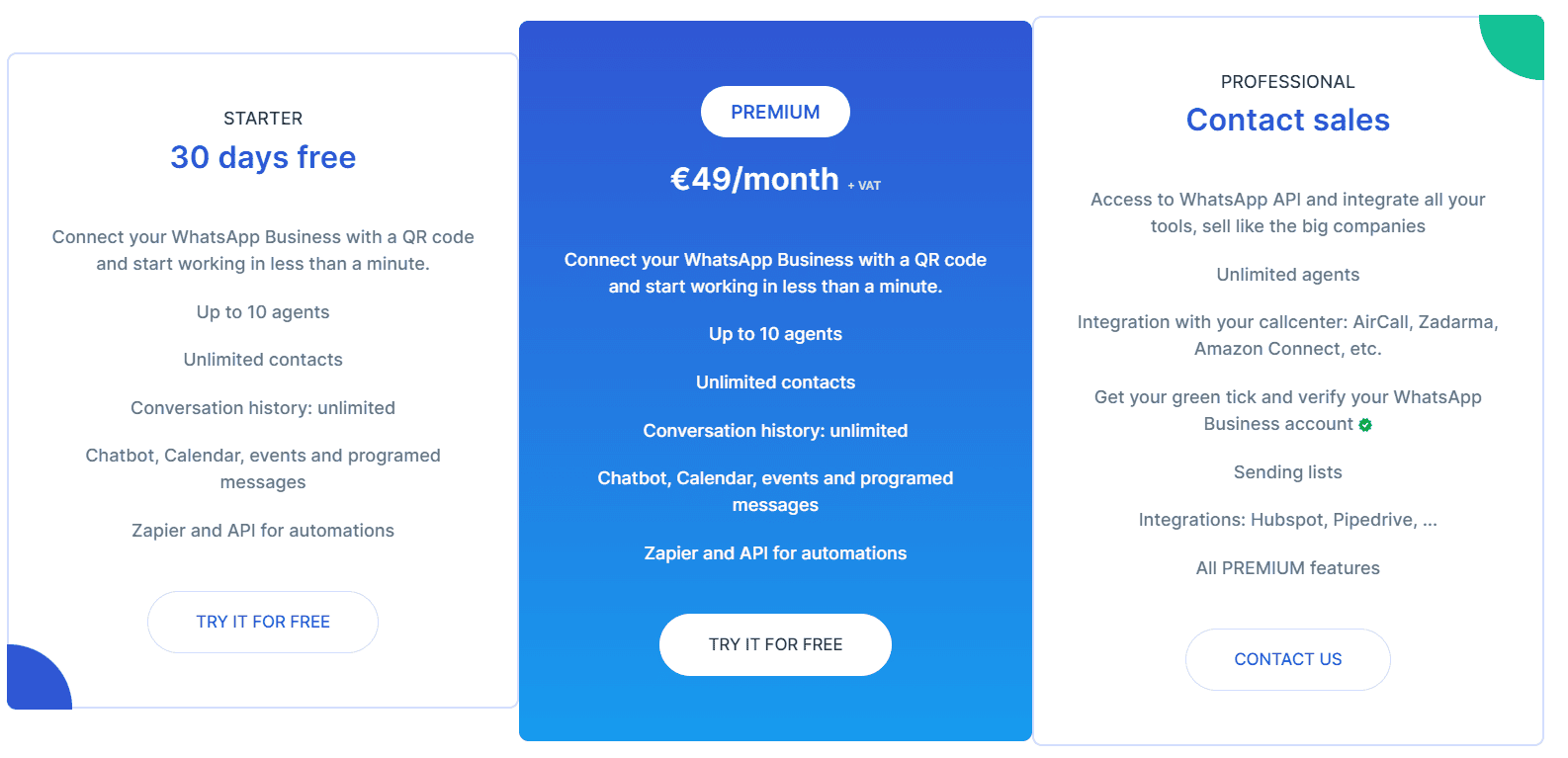Select Unlimited agents under Professional
The width and height of the screenshot is (1568, 758).
[x=1287, y=274]
